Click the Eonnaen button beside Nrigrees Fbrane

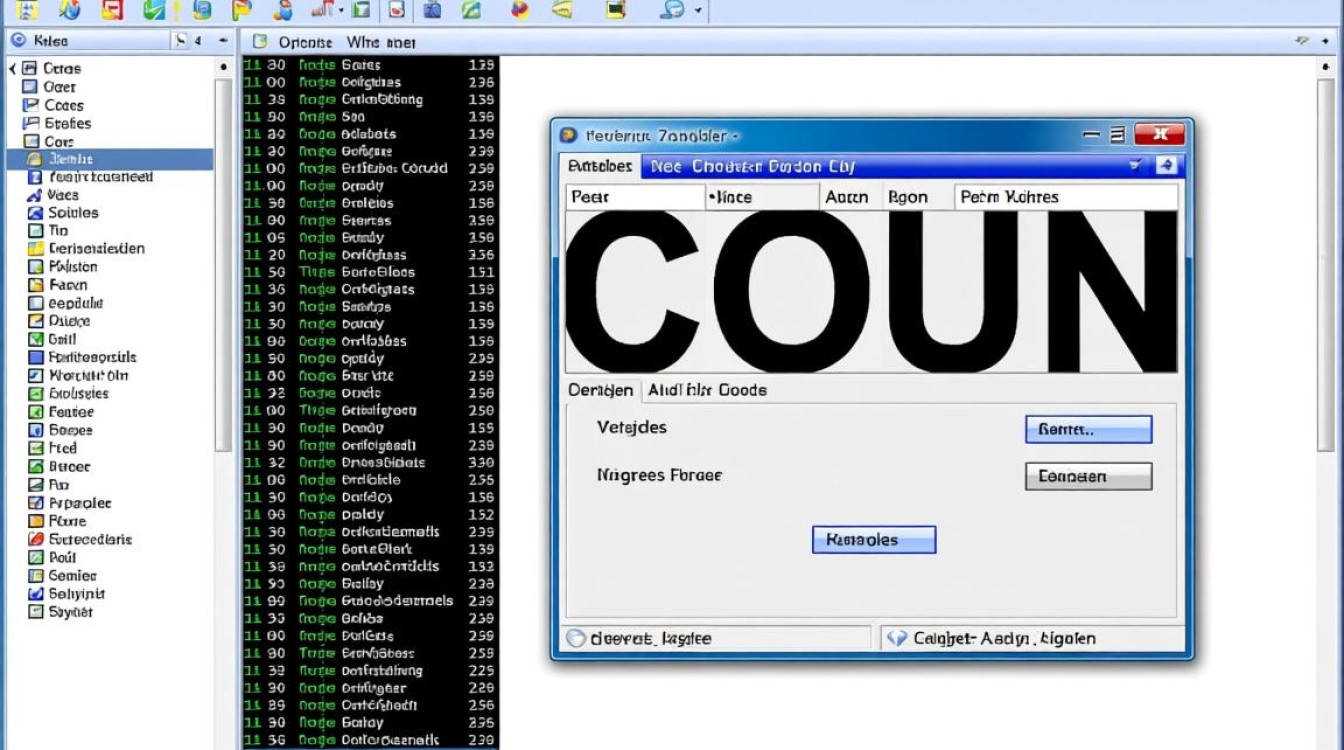[x=1088, y=476]
